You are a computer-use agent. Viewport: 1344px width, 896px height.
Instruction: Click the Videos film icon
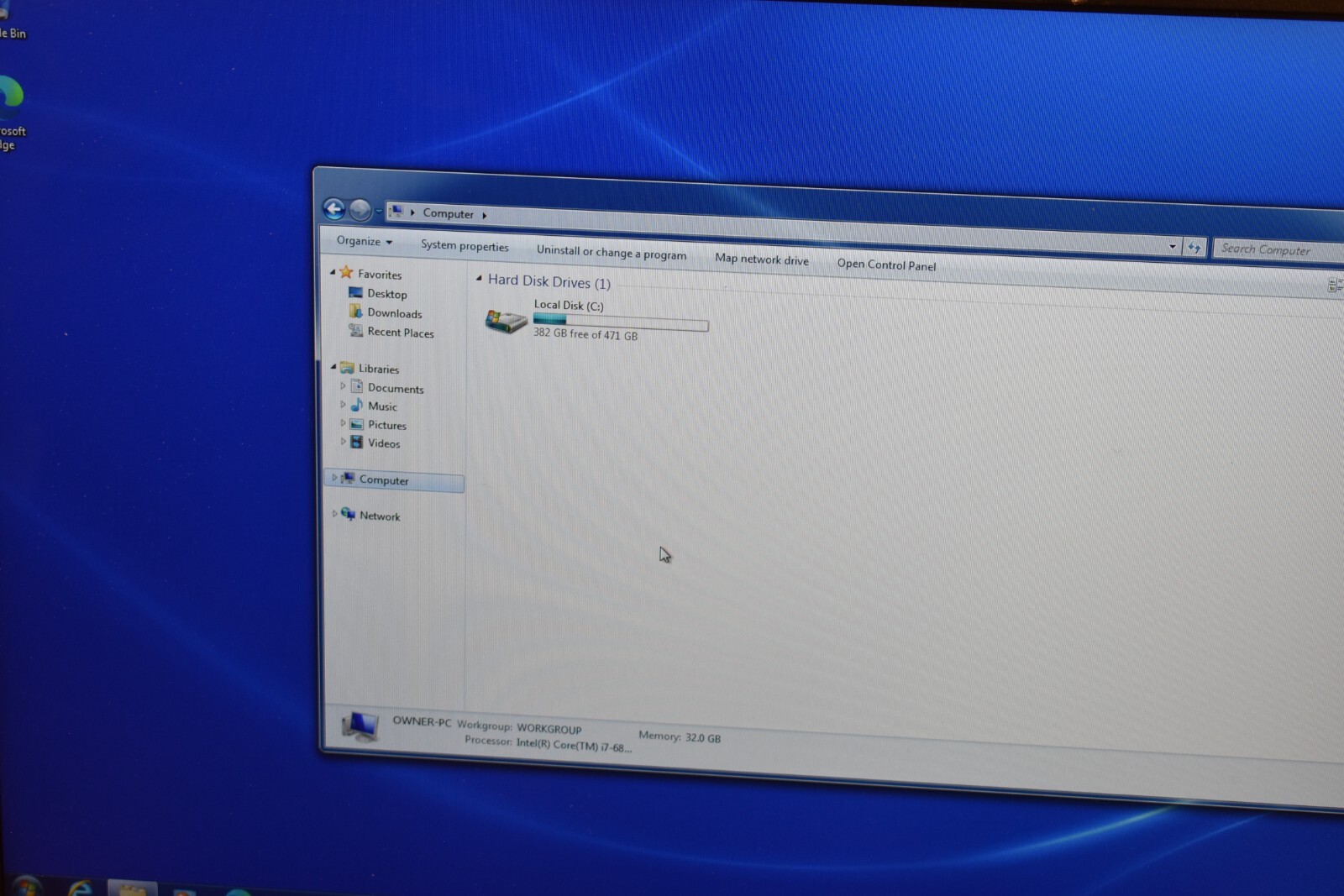pyautogui.click(x=357, y=442)
